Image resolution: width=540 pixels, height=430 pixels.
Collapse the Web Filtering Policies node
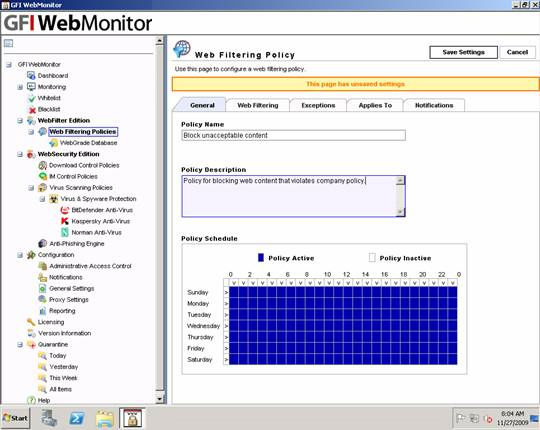[31, 132]
